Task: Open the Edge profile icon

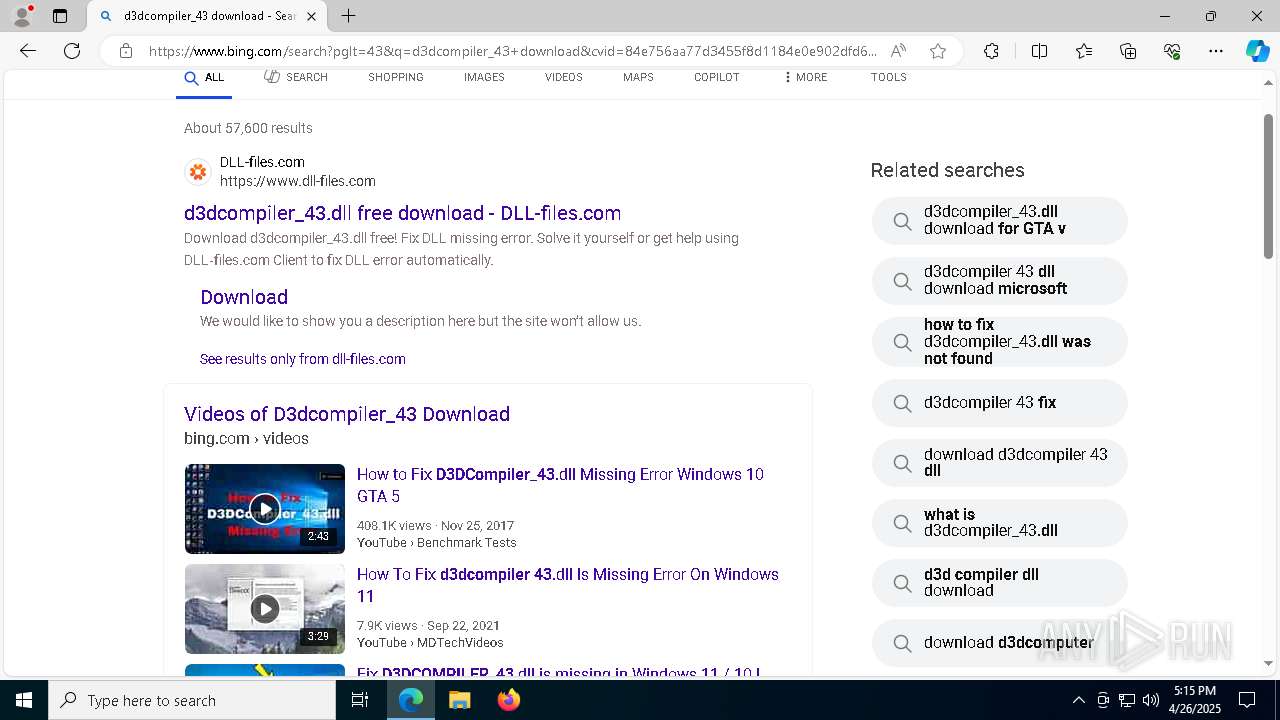Action: [22, 16]
